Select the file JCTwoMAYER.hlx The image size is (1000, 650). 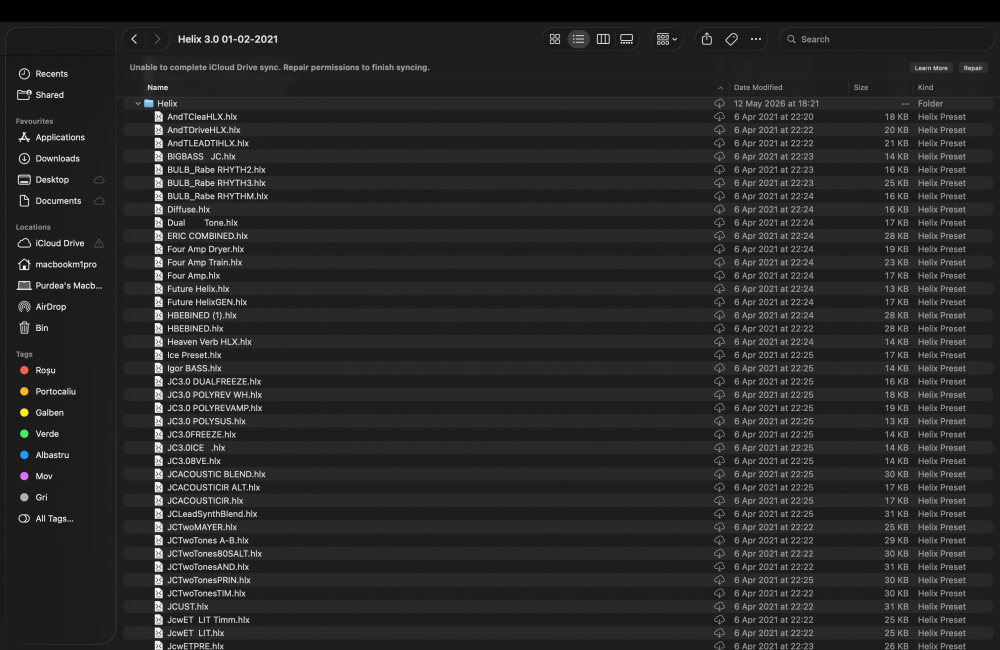coord(558,527)
